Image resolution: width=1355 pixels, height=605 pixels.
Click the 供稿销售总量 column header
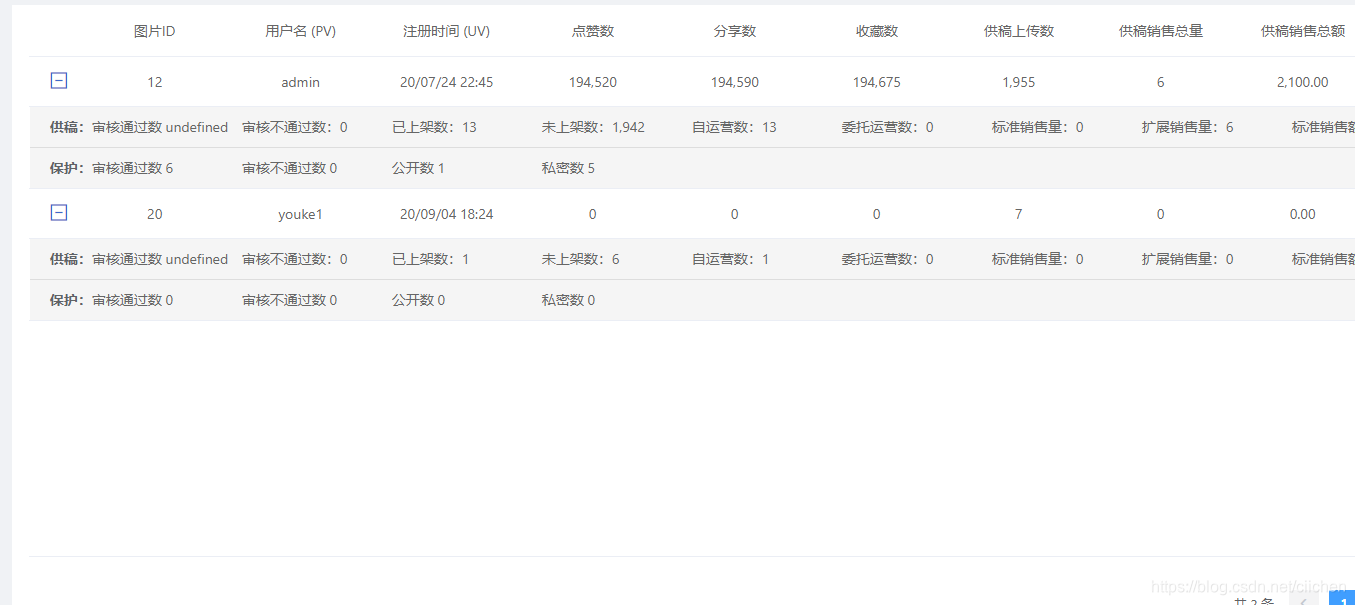point(1161,31)
